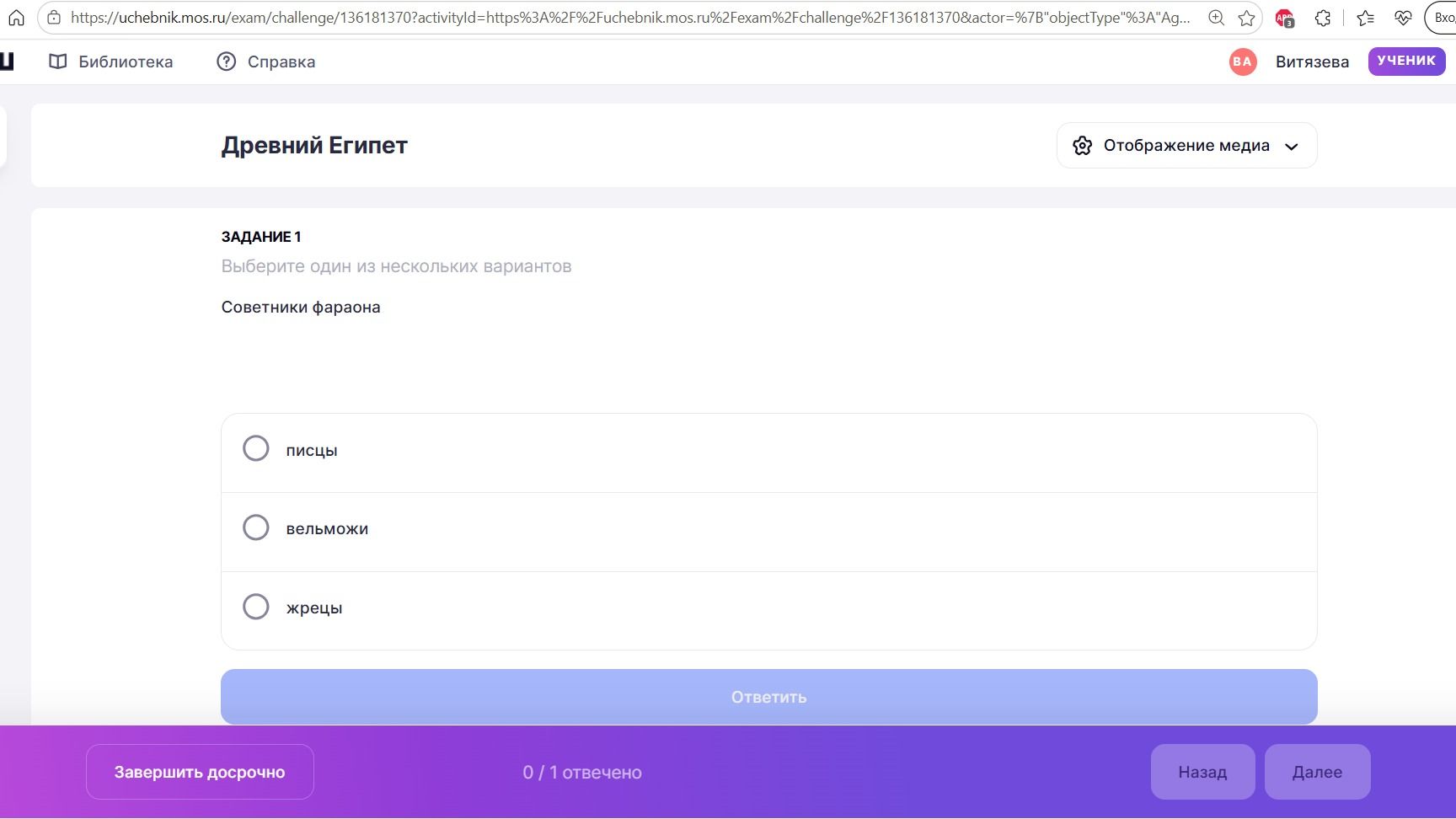Click the УЧЕНИК role badge
The width and height of the screenshot is (1456, 819).
[1406, 61]
